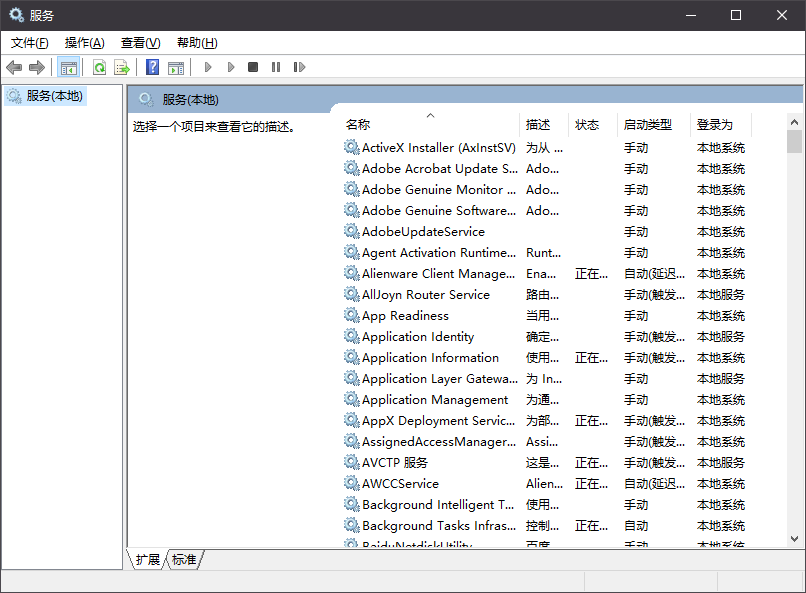The width and height of the screenshot is (806, 593).
Task: Click the show/hide action pane icon
Action: tap(176, 67)
